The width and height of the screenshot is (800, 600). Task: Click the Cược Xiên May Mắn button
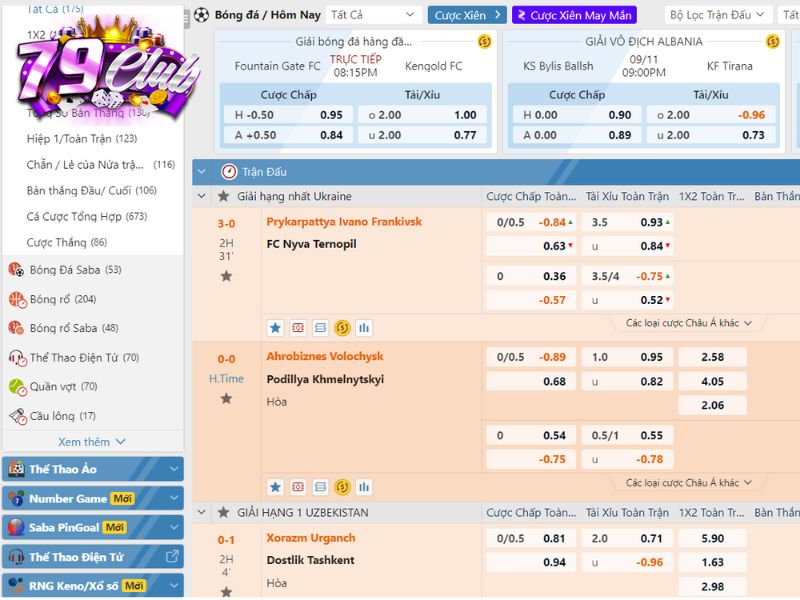coord(574,15)
